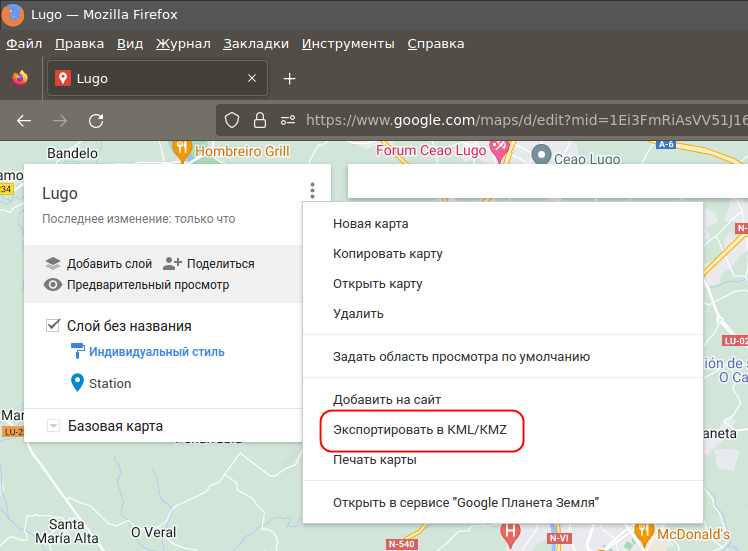This screenshot has width=748, height=551.
Task: Click the back navigation arrow
Action: point(24,121)
